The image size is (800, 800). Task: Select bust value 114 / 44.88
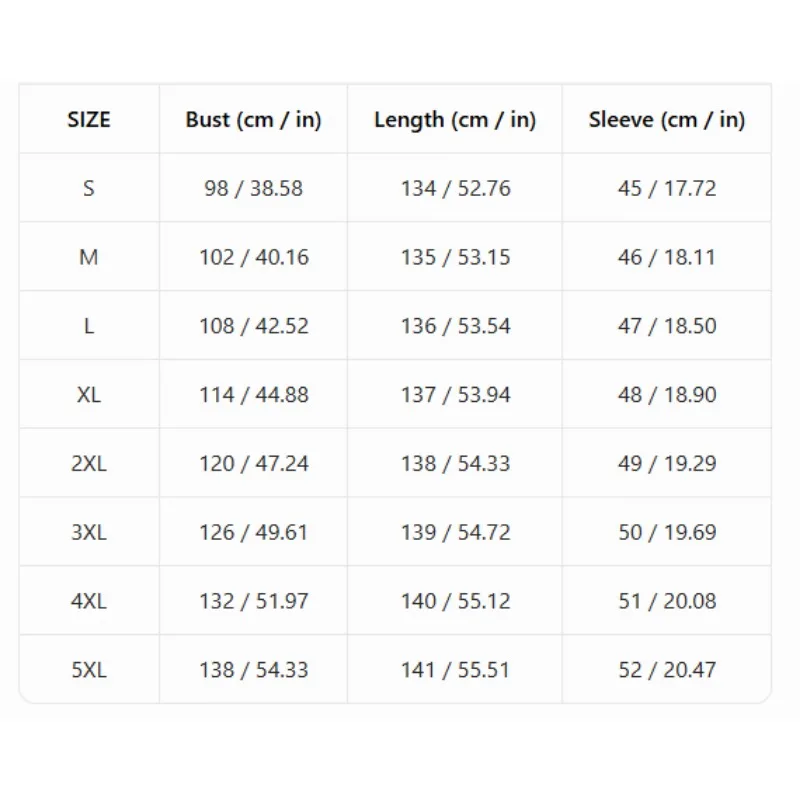pyautogui.click(x=254, y=395)
